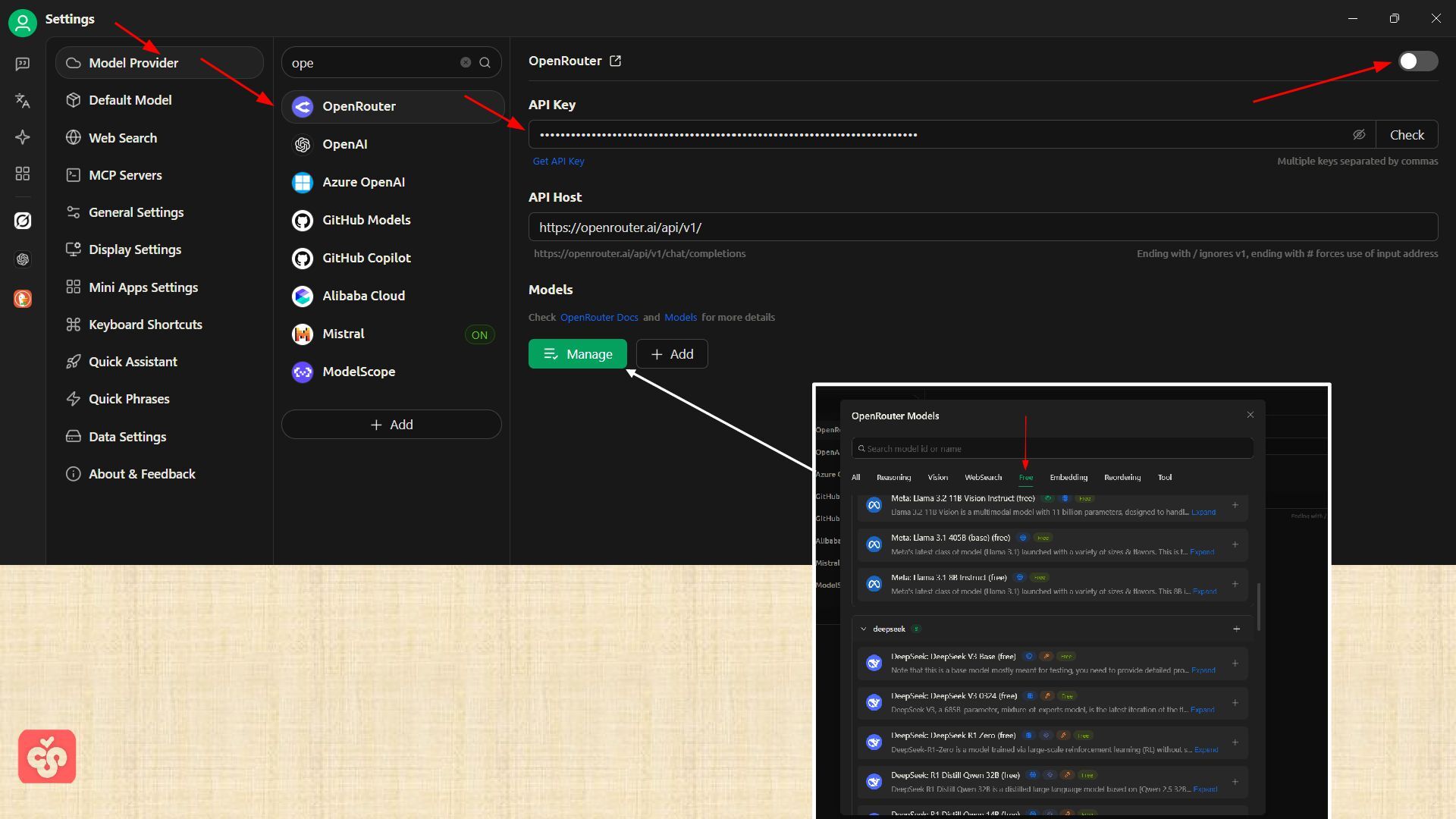This screenshot has height=819, width=1456.
Task: Open the OpenAI mini app sidebar icon
Action: pyautogui.click(x=23, y=259)
